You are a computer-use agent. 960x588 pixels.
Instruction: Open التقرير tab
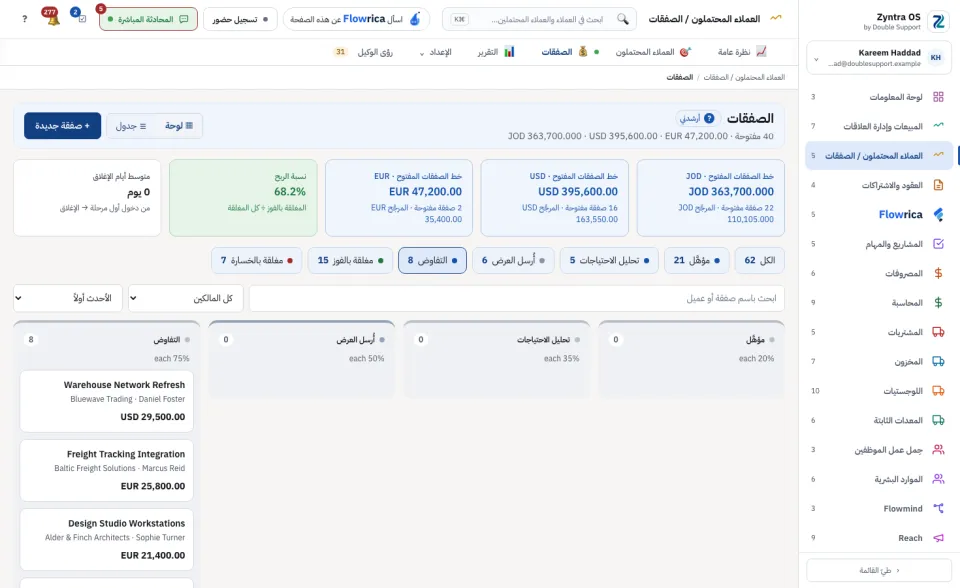[496, 52]
